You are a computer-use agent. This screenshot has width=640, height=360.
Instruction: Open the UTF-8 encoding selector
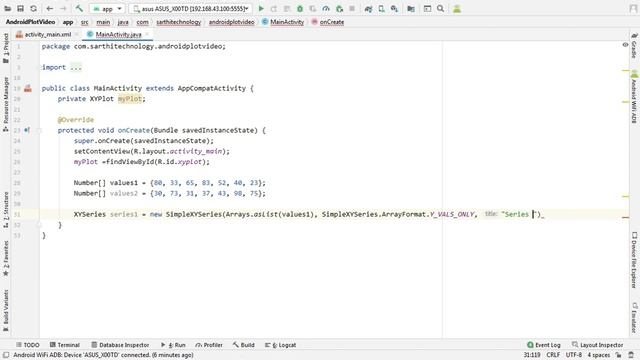click(573, 355)
